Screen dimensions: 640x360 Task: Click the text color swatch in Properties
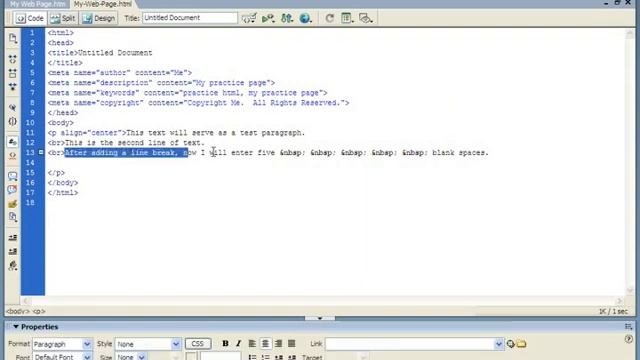click(x=191, y=356)
